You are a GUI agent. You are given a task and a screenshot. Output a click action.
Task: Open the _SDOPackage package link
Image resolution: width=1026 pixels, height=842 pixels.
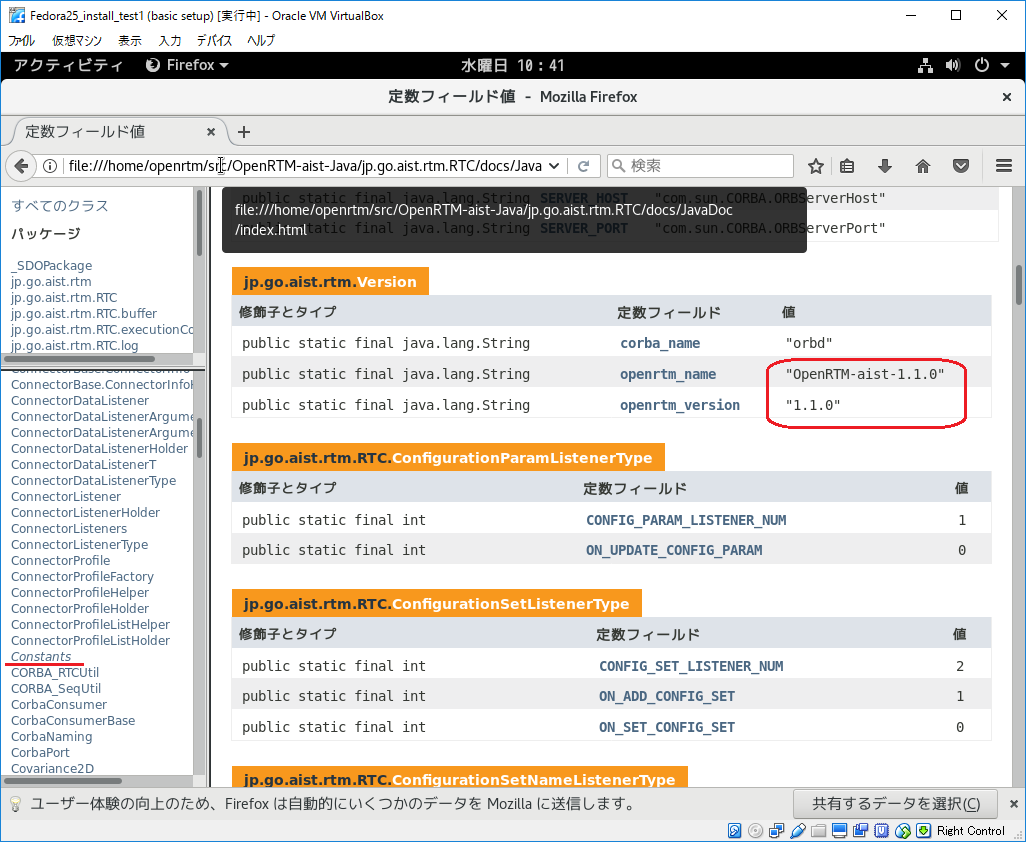tap(52, 266)
